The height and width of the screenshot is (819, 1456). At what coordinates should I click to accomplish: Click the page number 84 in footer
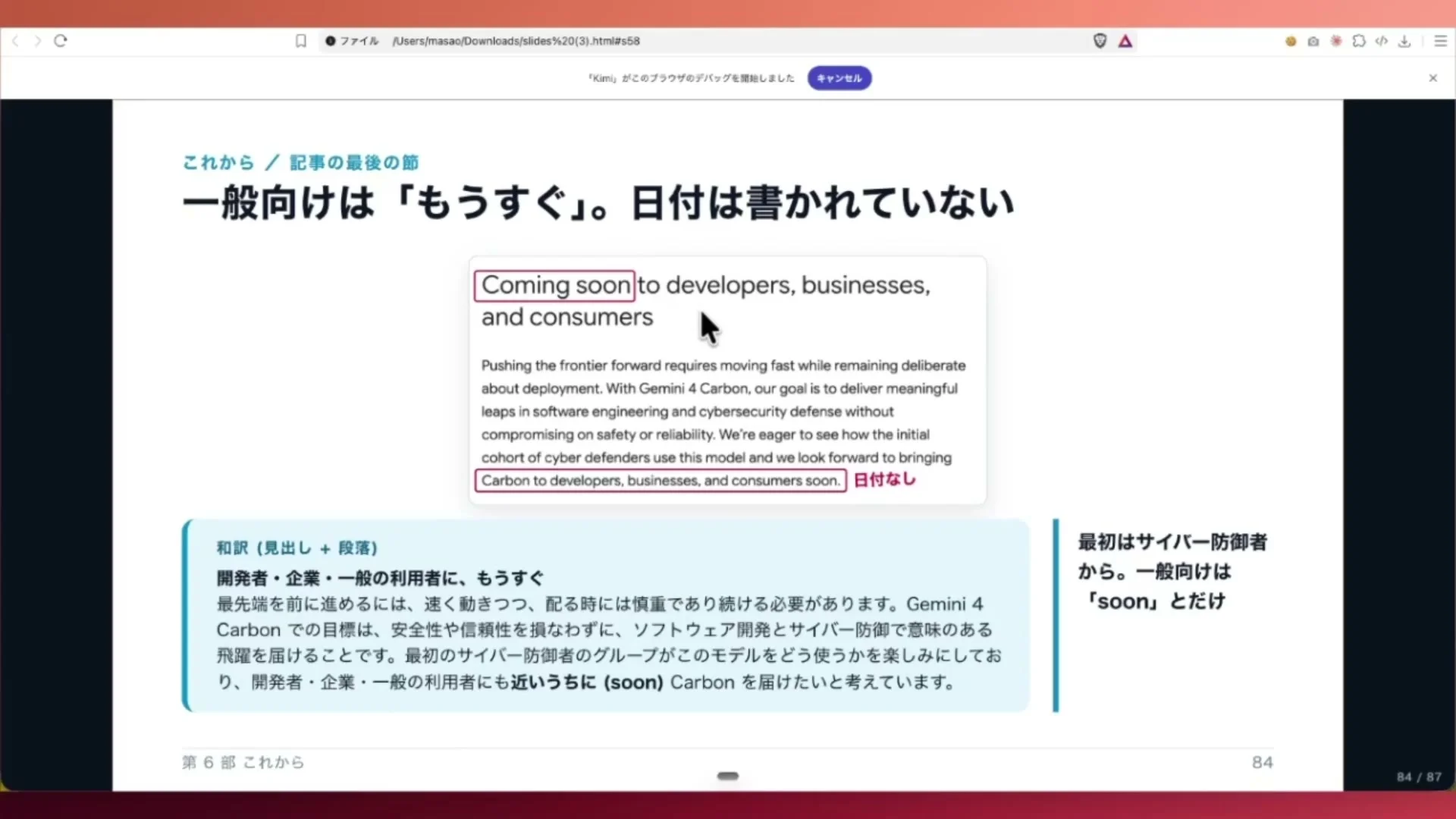[x=1262, y=762]
